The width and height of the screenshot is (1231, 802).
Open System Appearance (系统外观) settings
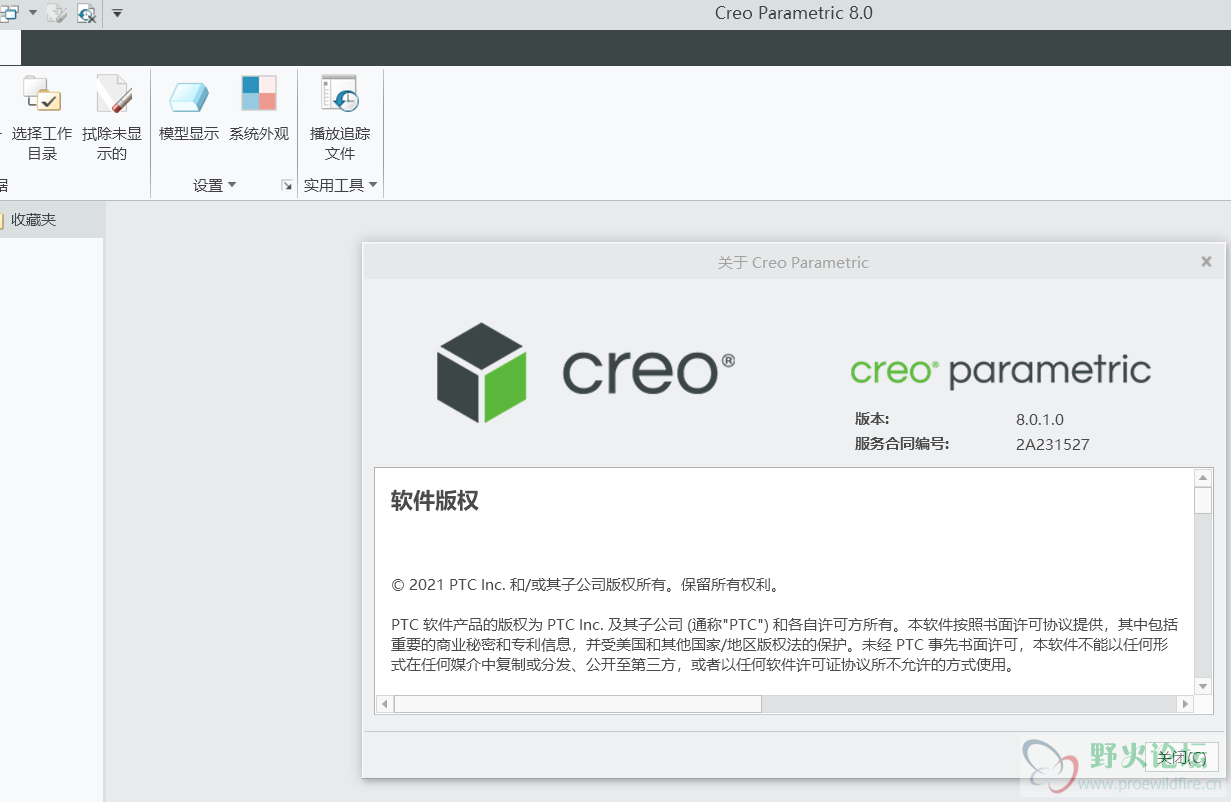[x=259, y=108]
